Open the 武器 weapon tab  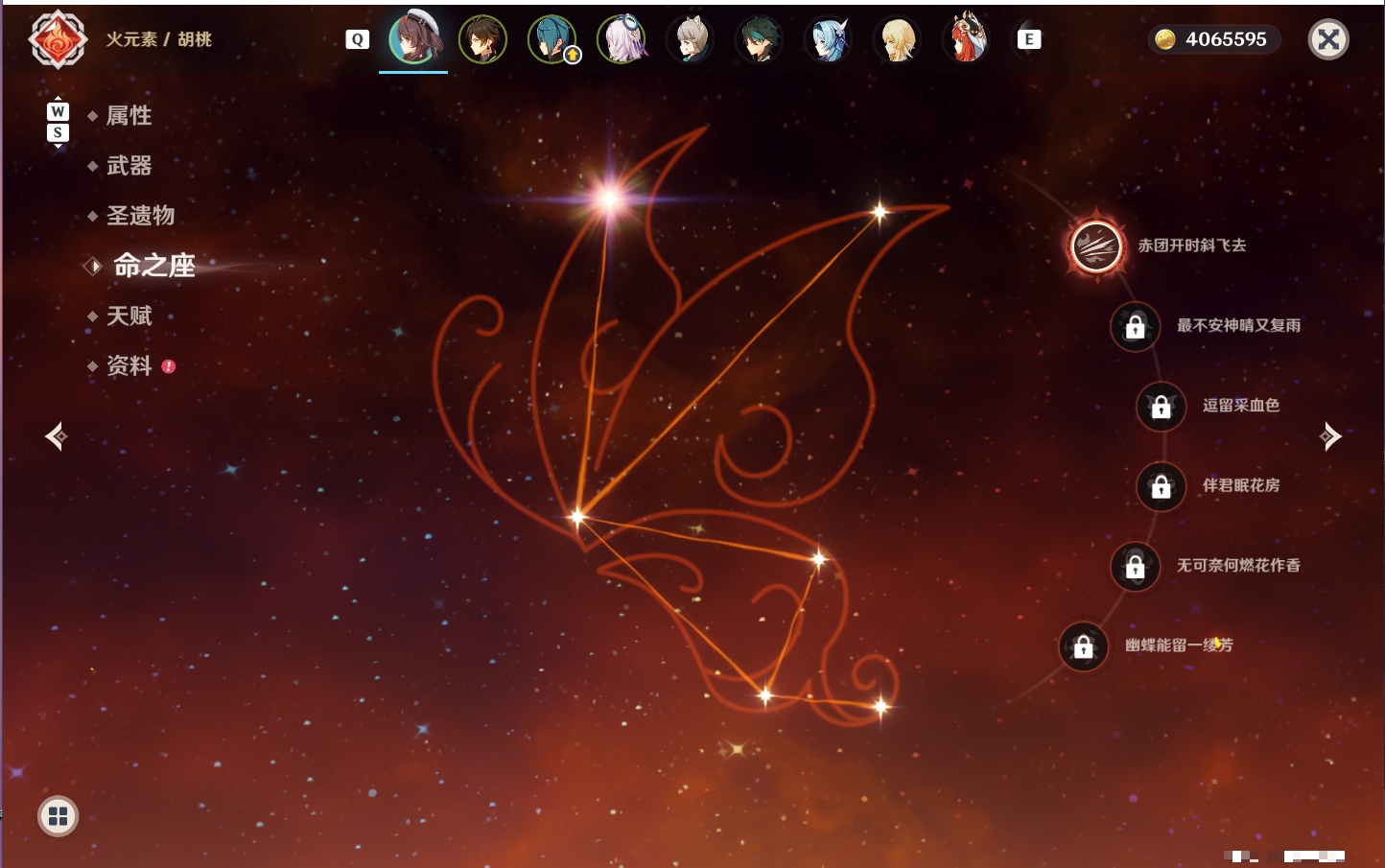click(129, 166)
